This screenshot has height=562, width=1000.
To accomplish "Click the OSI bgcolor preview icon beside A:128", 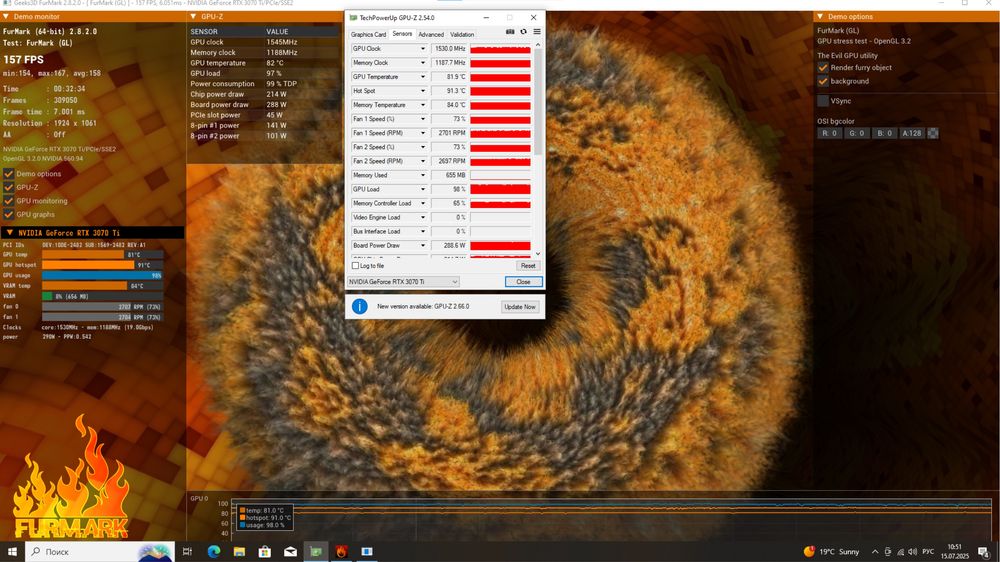I will pyautogui.click(x=933, y=133).
